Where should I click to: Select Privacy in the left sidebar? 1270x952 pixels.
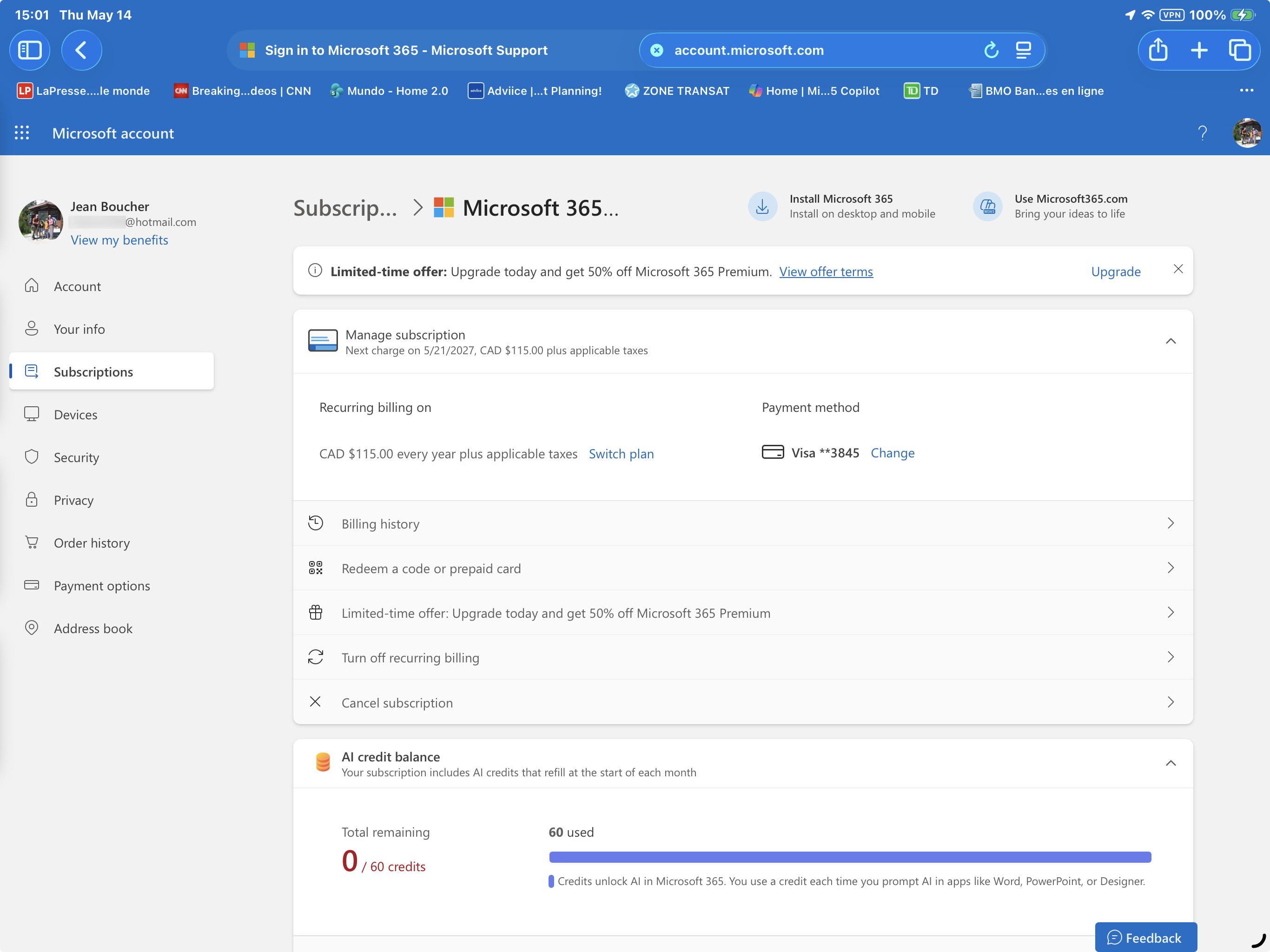(x=112, y=500)
